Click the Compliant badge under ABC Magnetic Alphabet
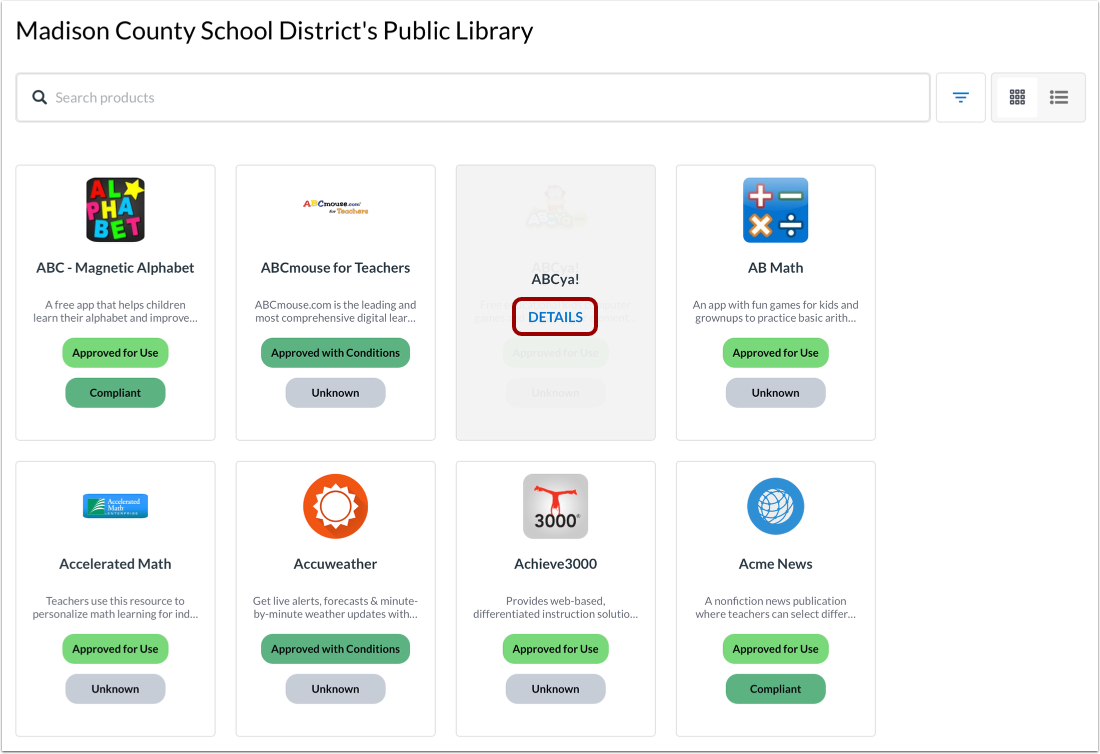This screenshot has height=754, width=1100. [115, 393]
